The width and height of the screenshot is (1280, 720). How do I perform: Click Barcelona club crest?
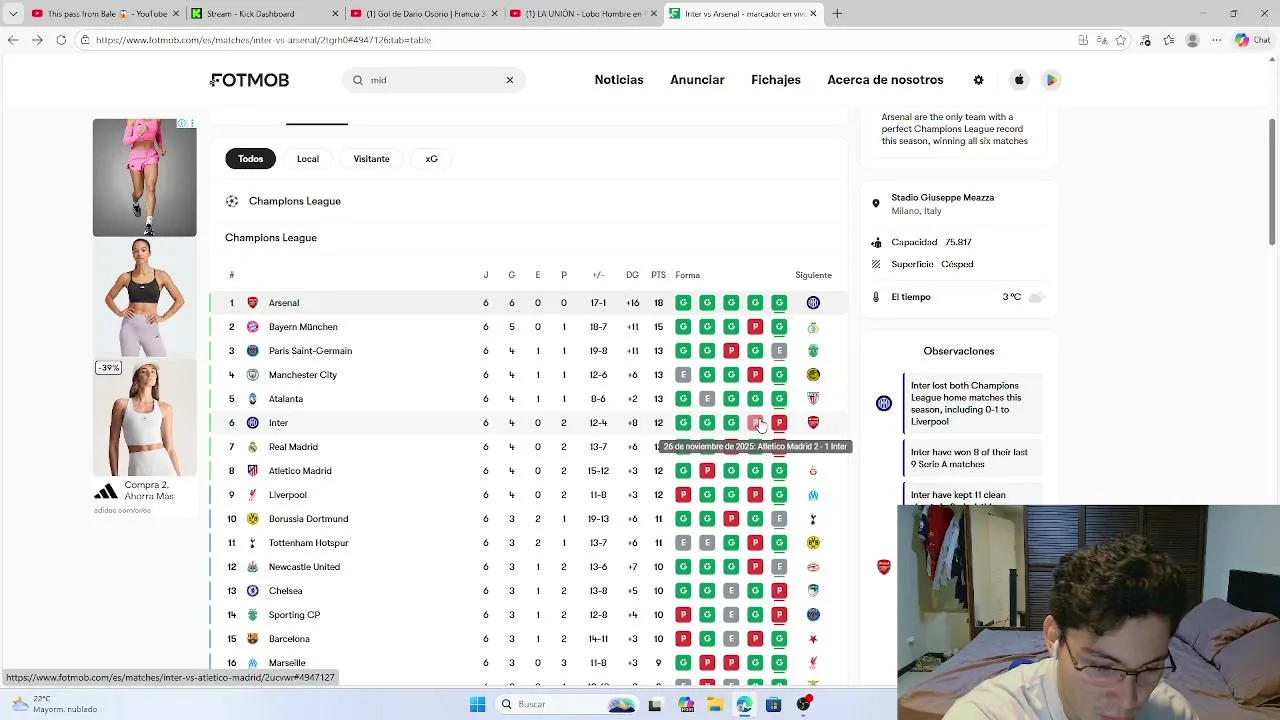tap(252, 639)
